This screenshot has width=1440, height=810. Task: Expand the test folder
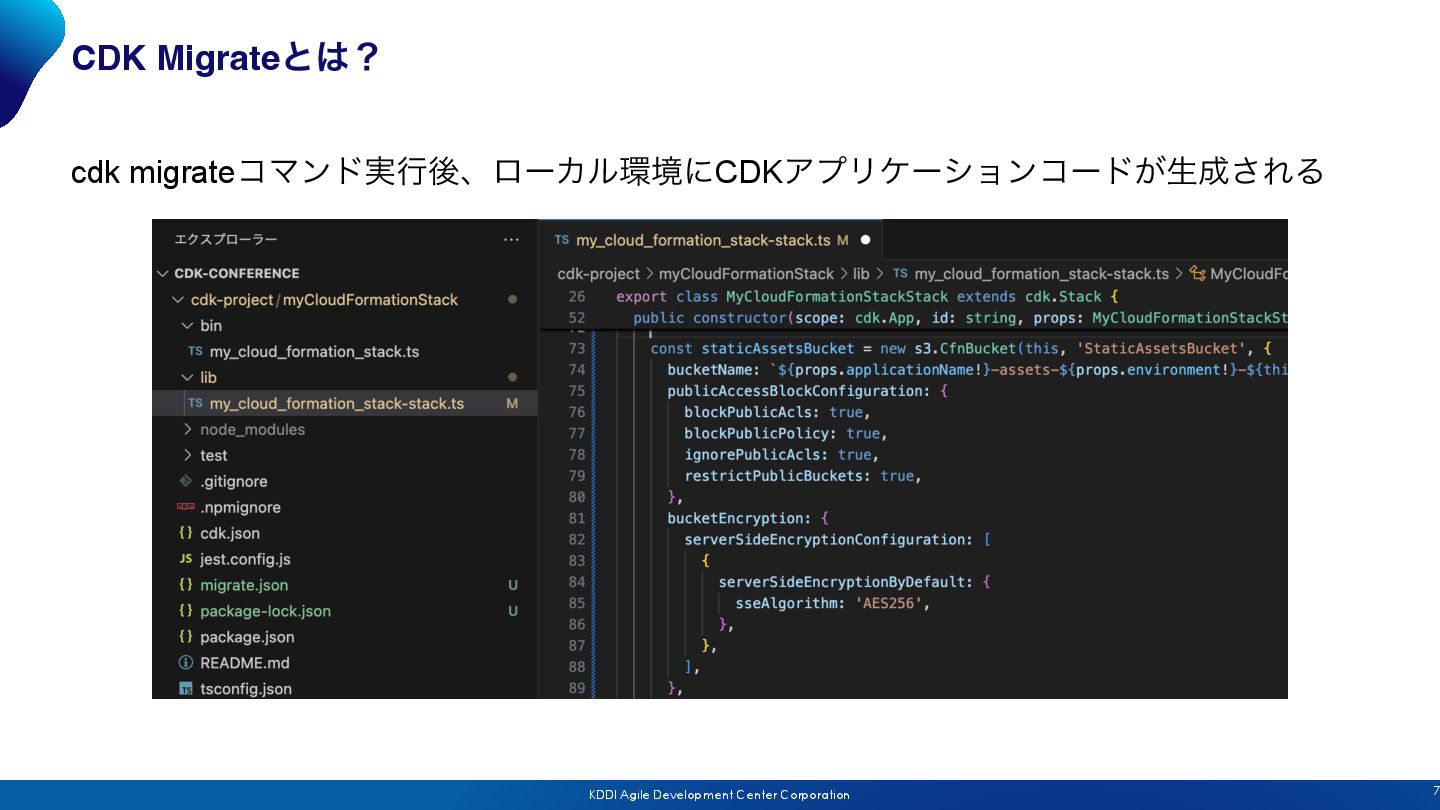pyautogui.click(x=187, y=455)
